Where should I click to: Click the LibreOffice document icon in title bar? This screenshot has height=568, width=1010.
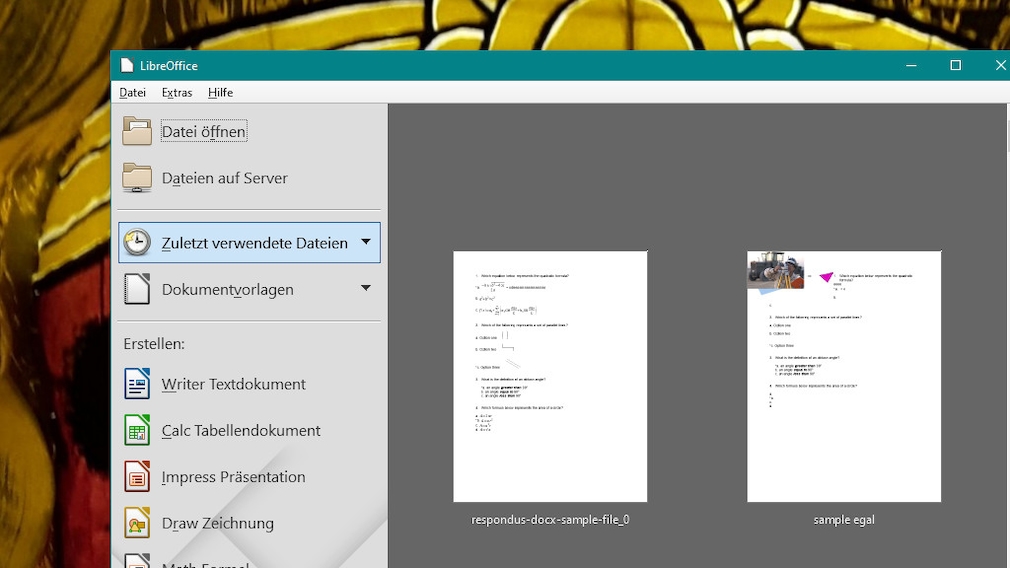click(x=127, y=66)
